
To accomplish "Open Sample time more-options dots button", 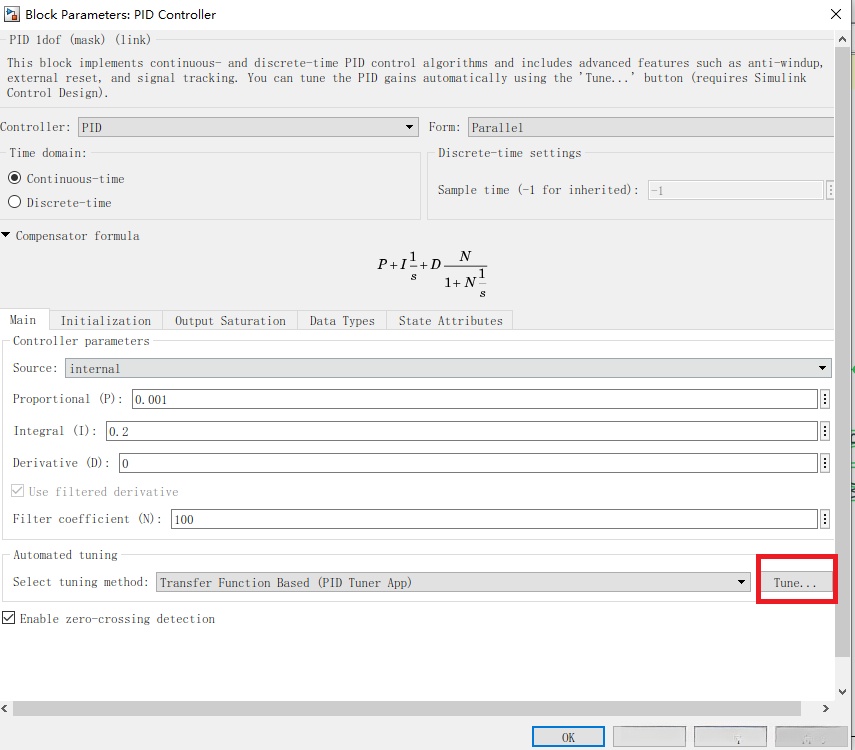I will [x=830, y=190].
